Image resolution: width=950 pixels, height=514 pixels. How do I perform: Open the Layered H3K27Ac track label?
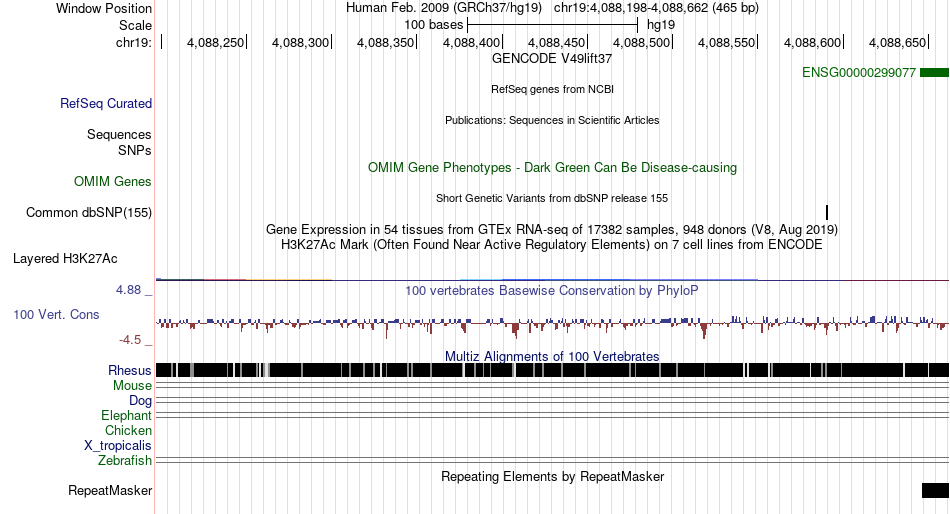65,259
